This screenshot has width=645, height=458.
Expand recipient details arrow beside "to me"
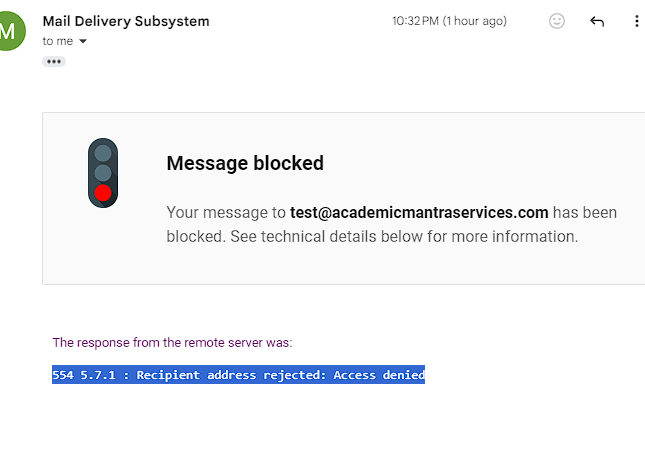point(83,42)
